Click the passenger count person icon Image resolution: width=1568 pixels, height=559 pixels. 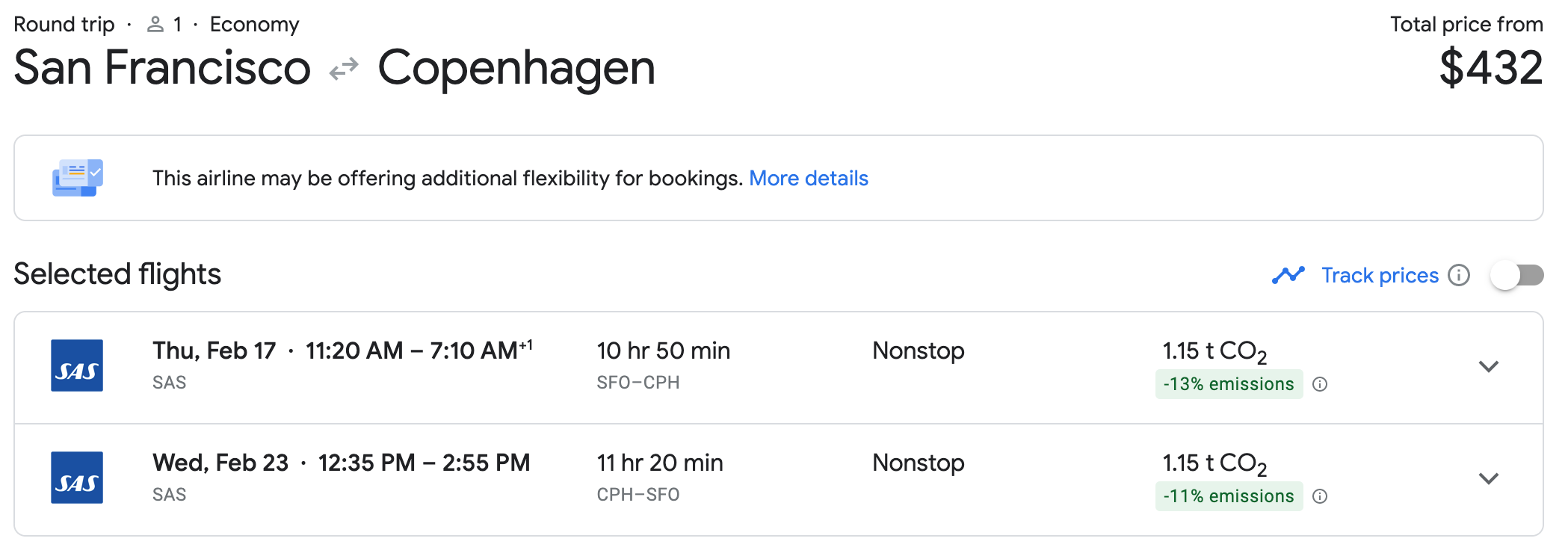pos(155,25)
